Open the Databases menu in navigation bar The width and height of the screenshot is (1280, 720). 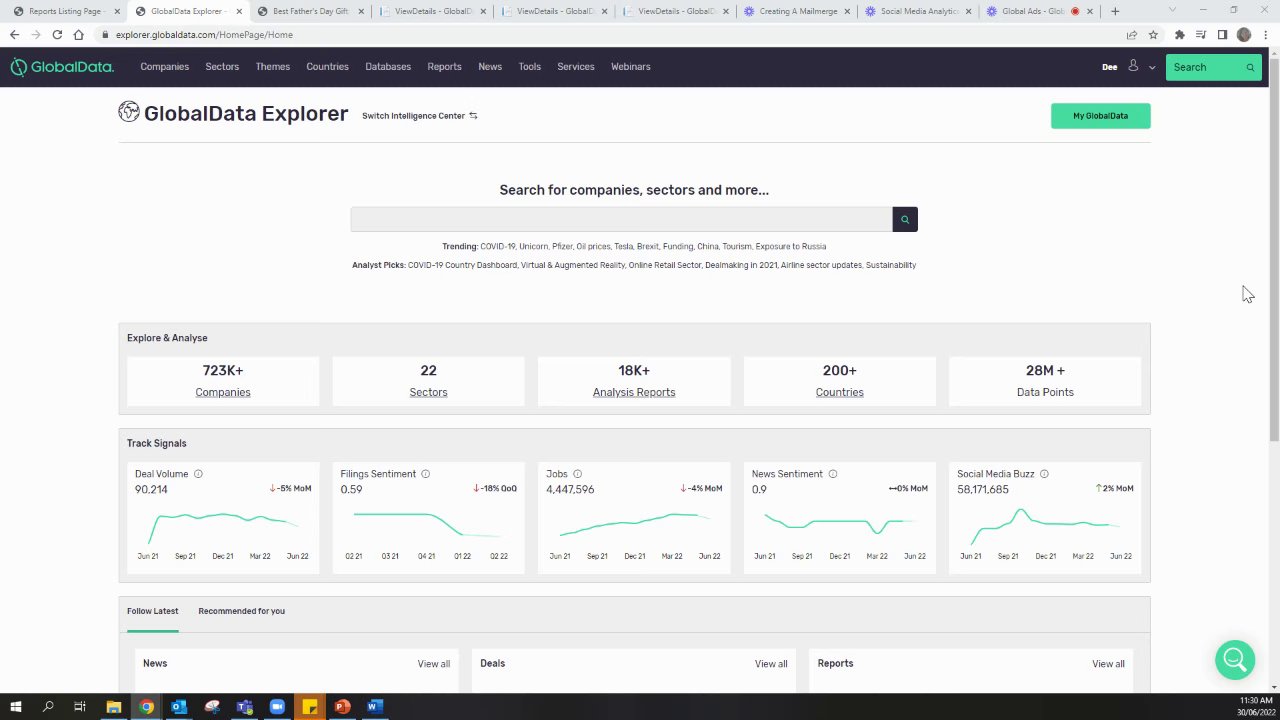[388, 67]
